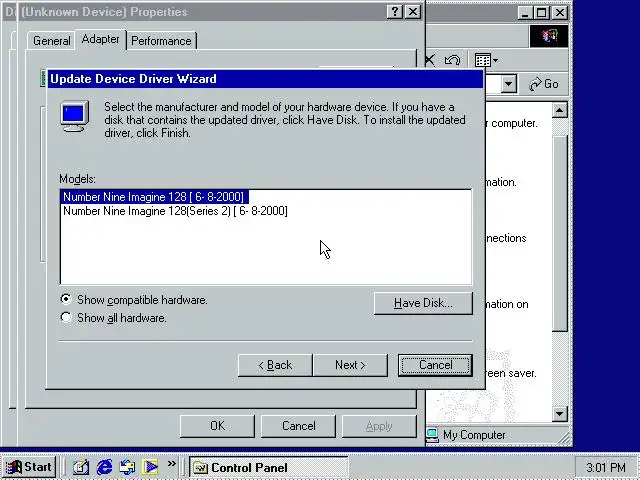Click Control Panel taskbar button
Image resolution: width=640 pixels, height=480 pixels.
269,468
